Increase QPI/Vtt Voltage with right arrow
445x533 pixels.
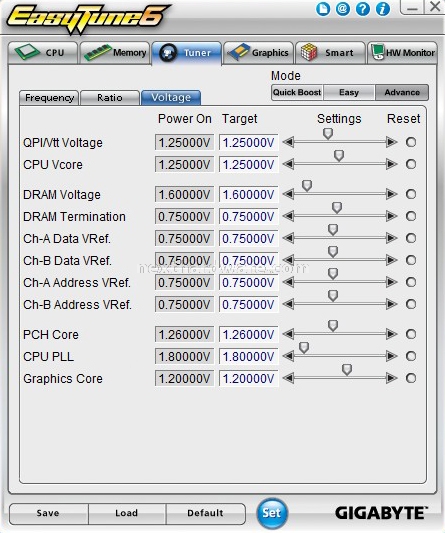pos(392,142)
